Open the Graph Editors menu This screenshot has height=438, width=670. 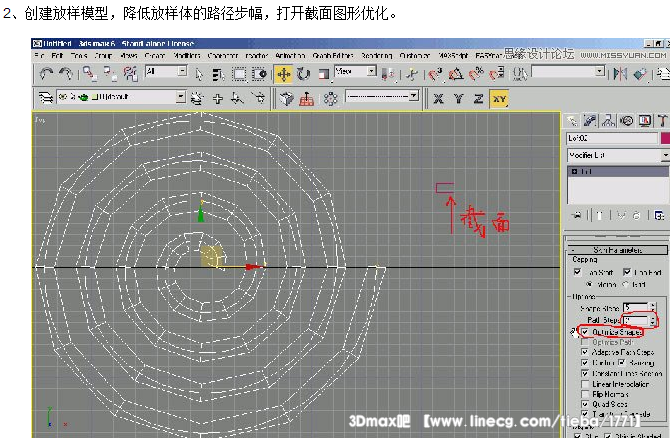333,56
